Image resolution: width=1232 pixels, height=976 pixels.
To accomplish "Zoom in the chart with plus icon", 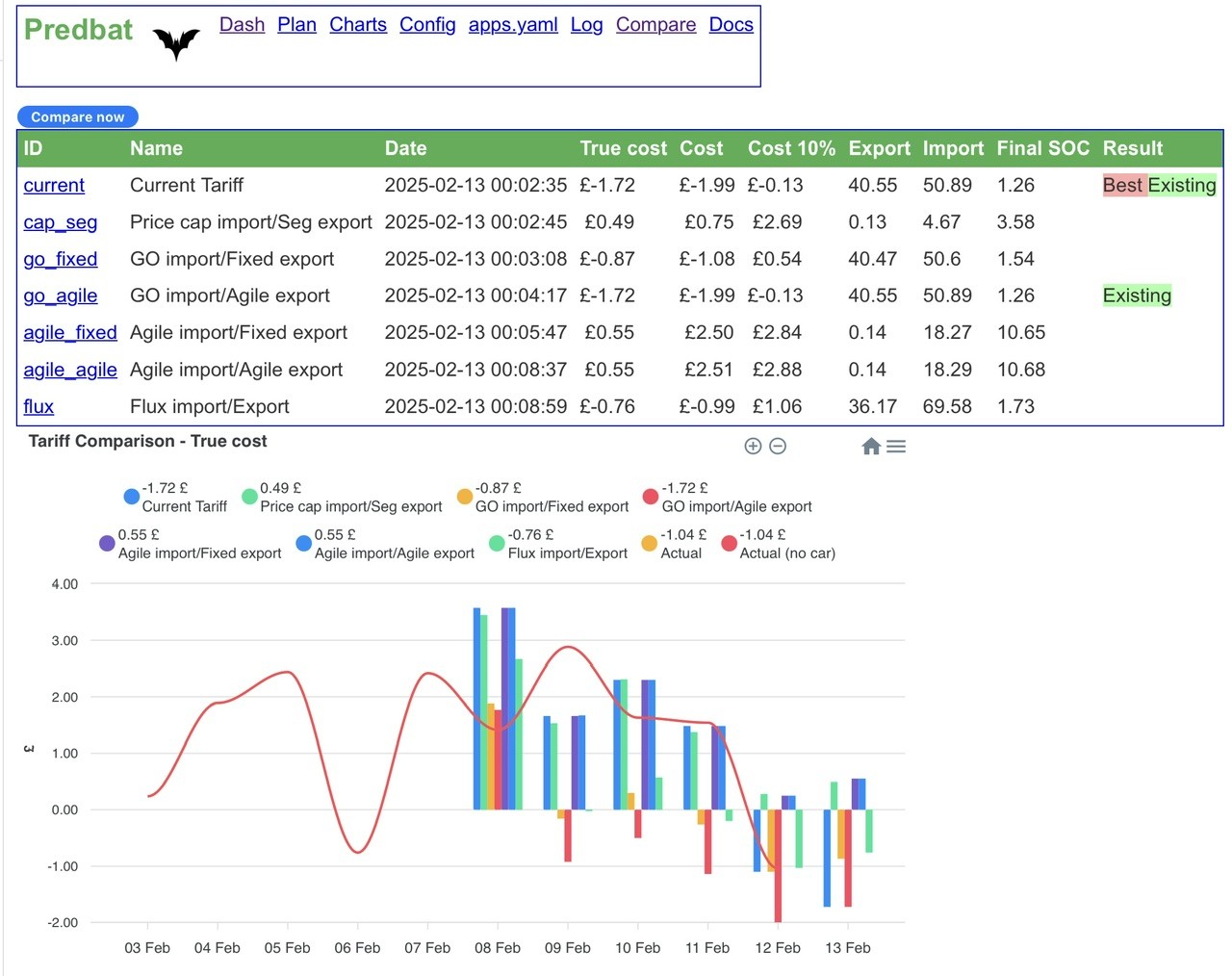I will 753,446.
